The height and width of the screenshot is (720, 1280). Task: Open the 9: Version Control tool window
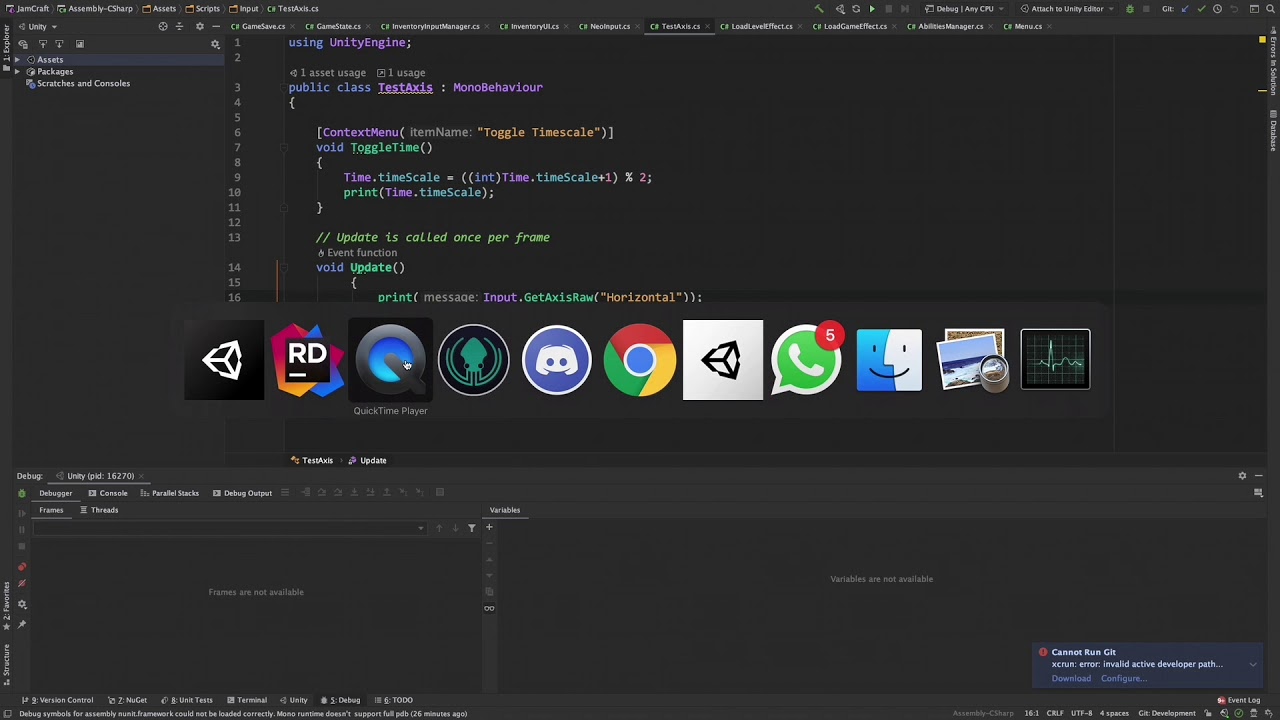58,700
